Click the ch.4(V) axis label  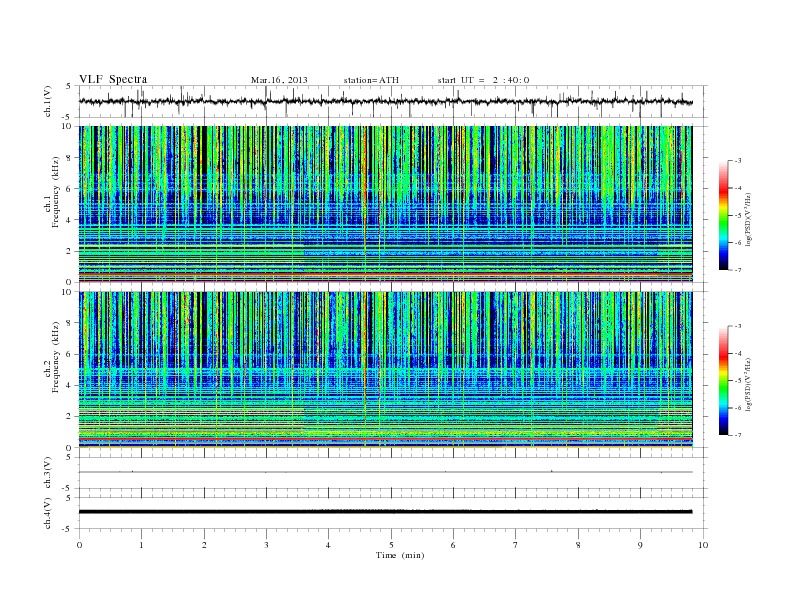pos(47,513)
